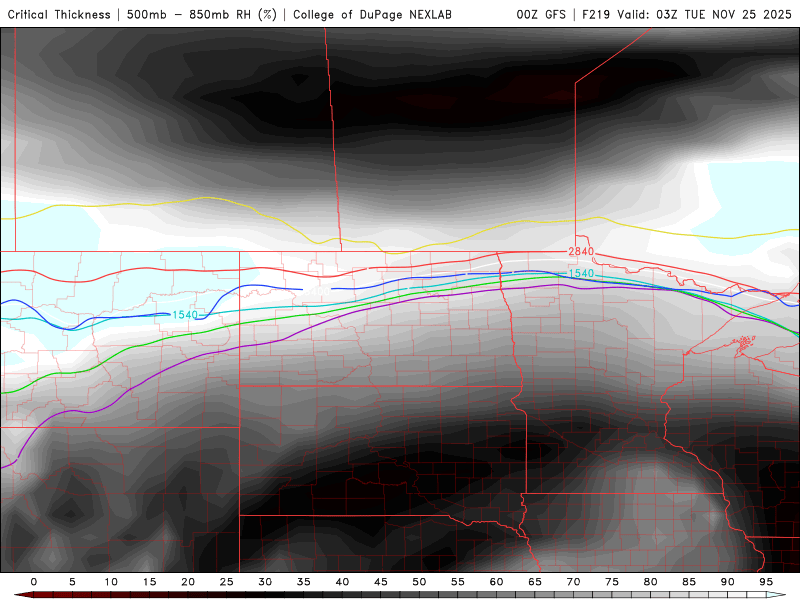The image size is (800, 600).
Task: Select the "25" humidity scale value
Action: tap(227, 582)
